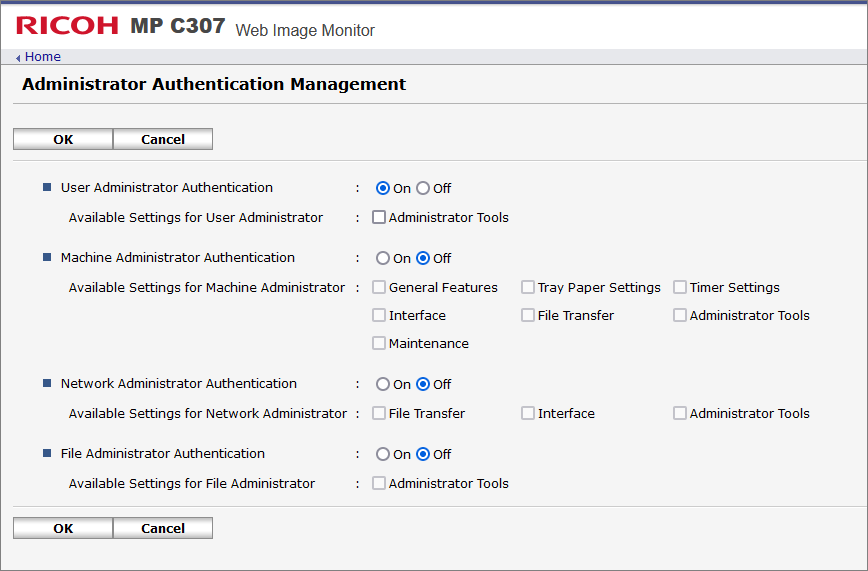The image size is (868, 571).
Task: Turn Off User Administrator Authentication
Action: pos(423,188)
